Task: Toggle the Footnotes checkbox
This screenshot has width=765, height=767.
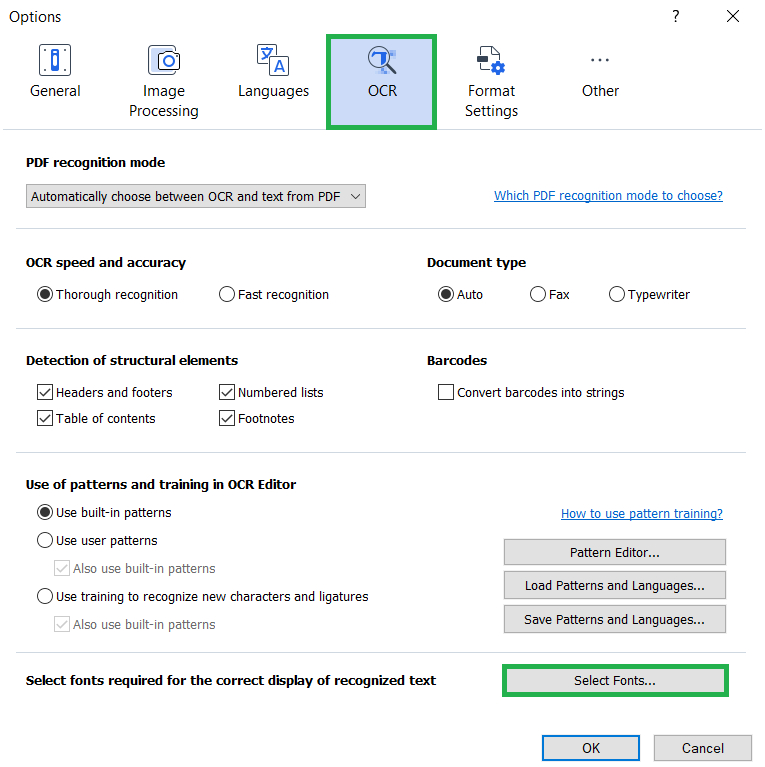Action: [x=227, y=419]
